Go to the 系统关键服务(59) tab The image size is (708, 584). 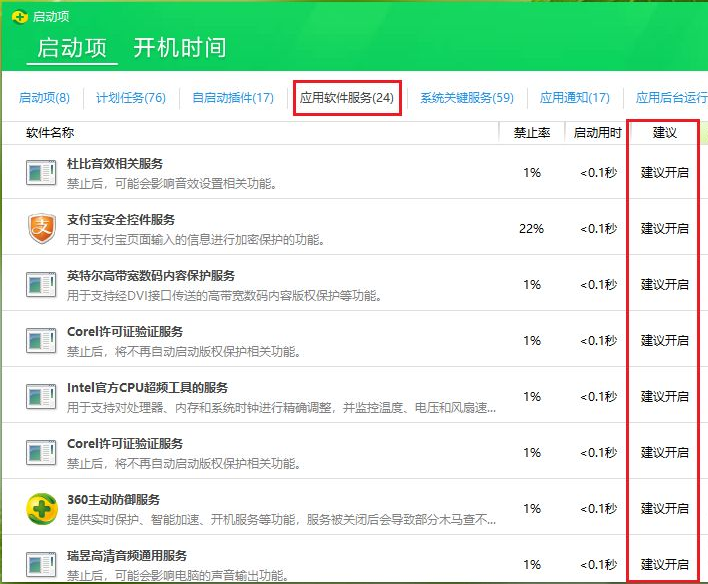point(466,98)
